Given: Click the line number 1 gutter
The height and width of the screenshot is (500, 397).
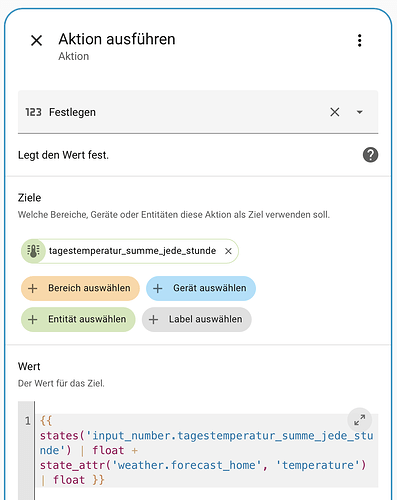Looking at the screenshot, I should pos(28,421).
